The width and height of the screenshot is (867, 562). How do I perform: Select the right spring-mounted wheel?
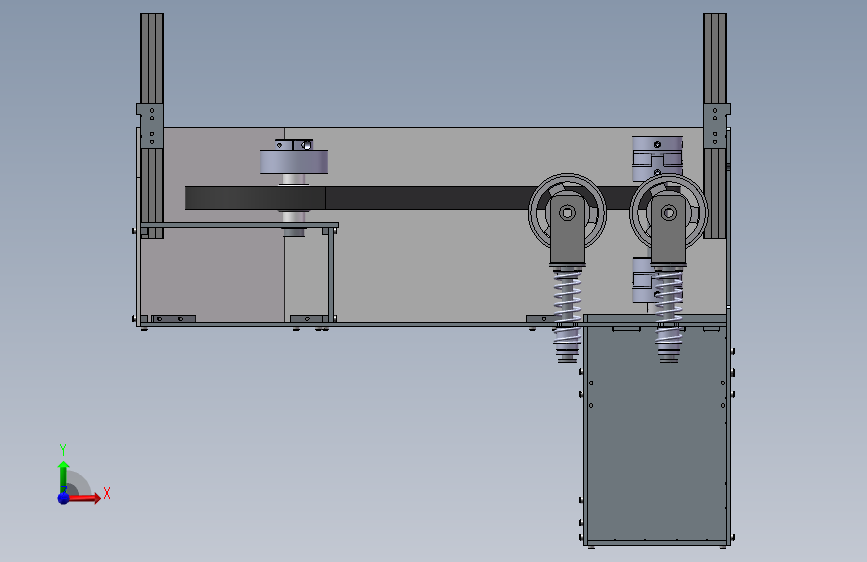coord(668,212)
